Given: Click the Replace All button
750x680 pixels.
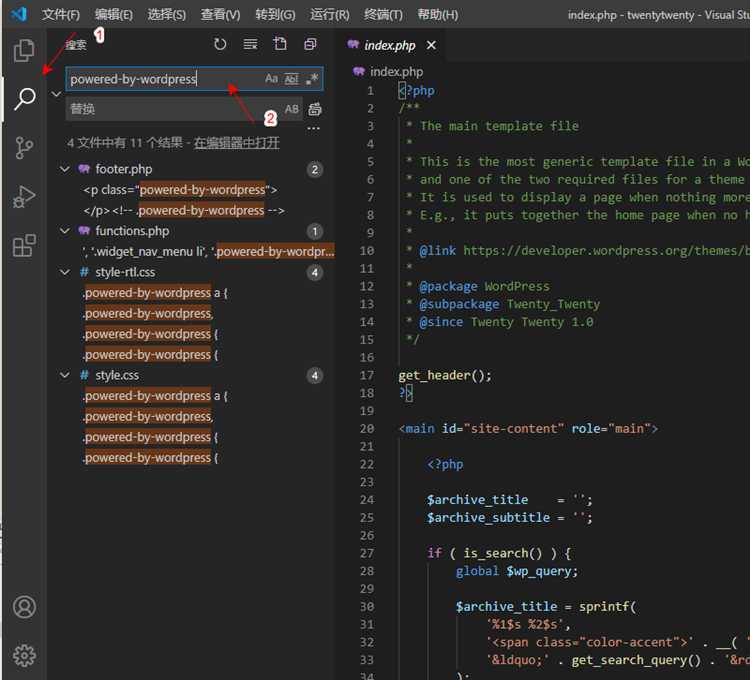Looking at the screenshot, I should (x=315, y=109).
